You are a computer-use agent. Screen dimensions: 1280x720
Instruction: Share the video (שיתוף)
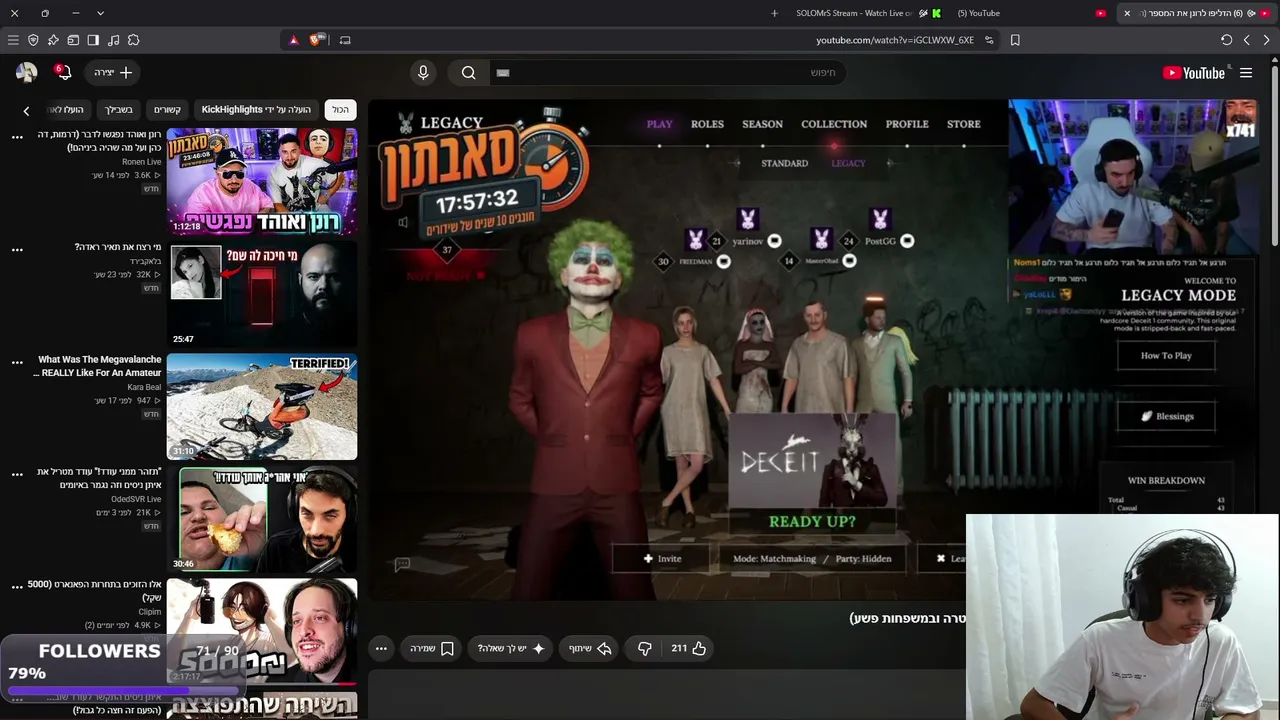click(x=590, y=648)
